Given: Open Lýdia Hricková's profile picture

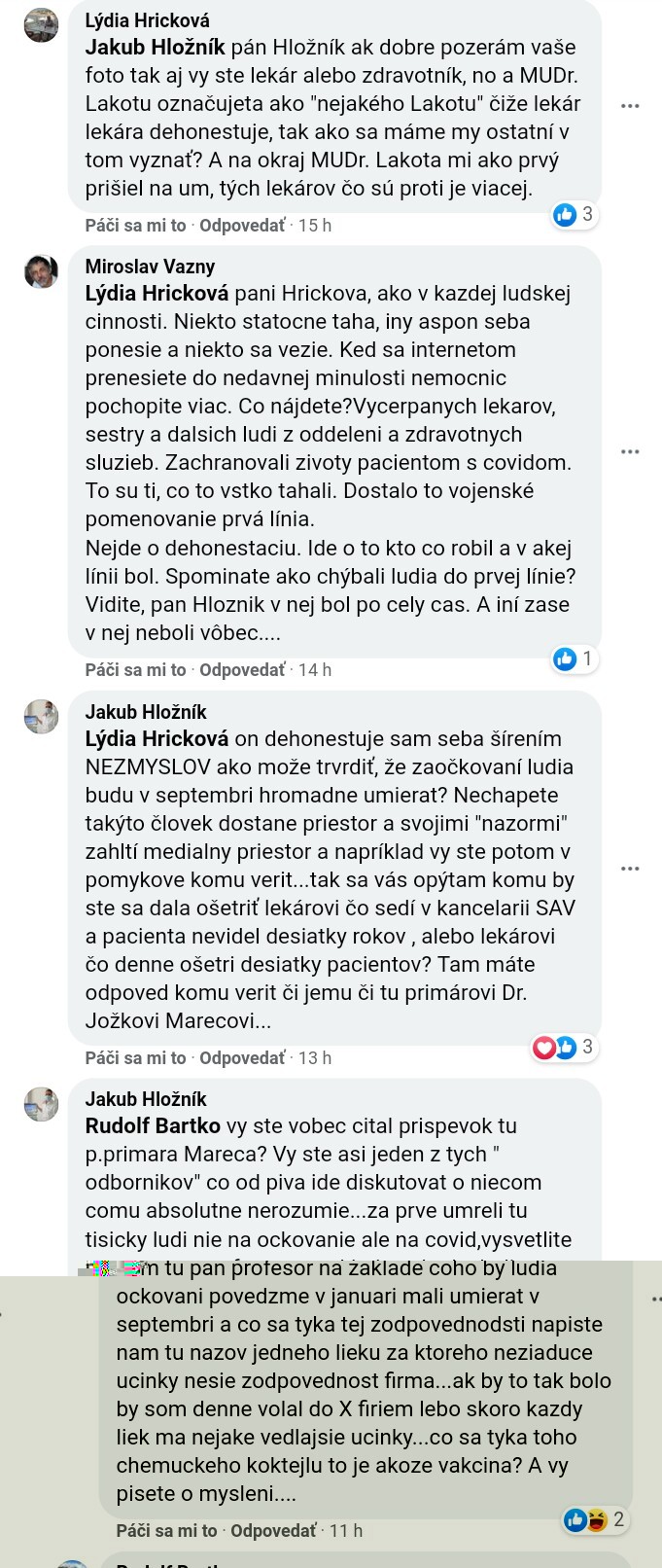Looking at the screenshot, I should pos(41,25).
